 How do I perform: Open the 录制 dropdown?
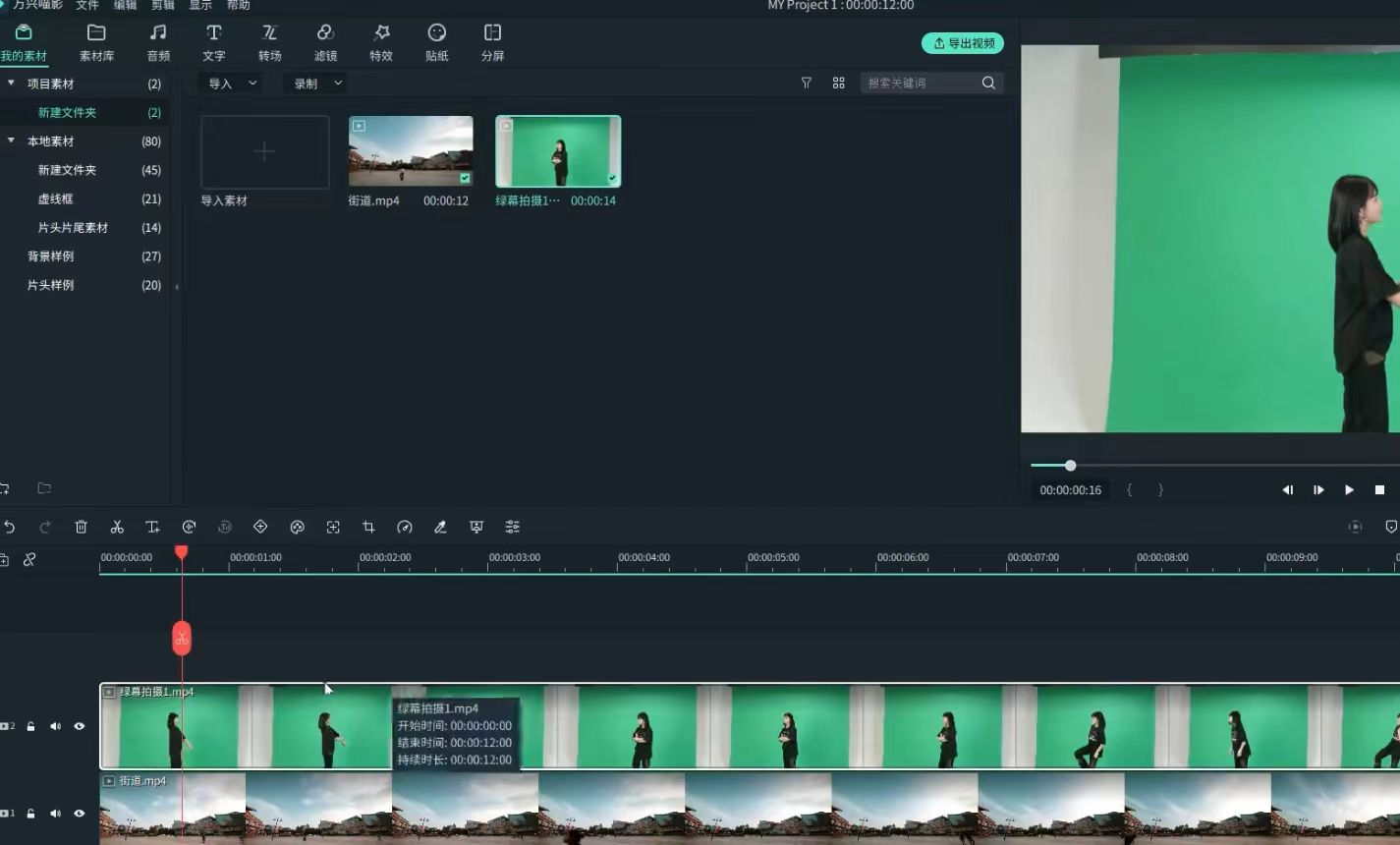coord(317,84)
